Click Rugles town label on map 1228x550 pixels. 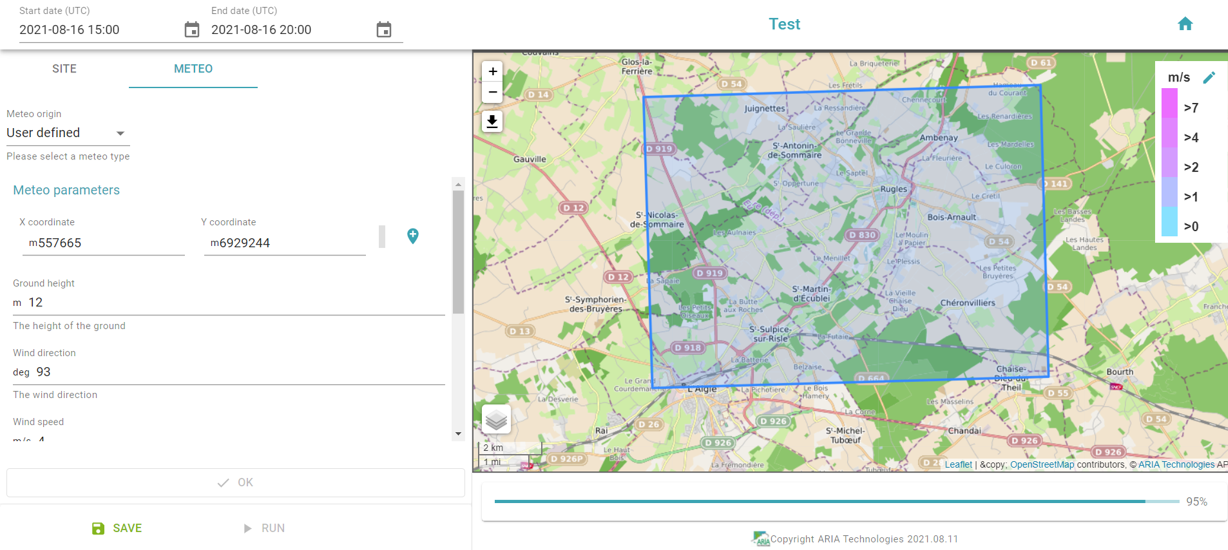(x=893, y=189)
